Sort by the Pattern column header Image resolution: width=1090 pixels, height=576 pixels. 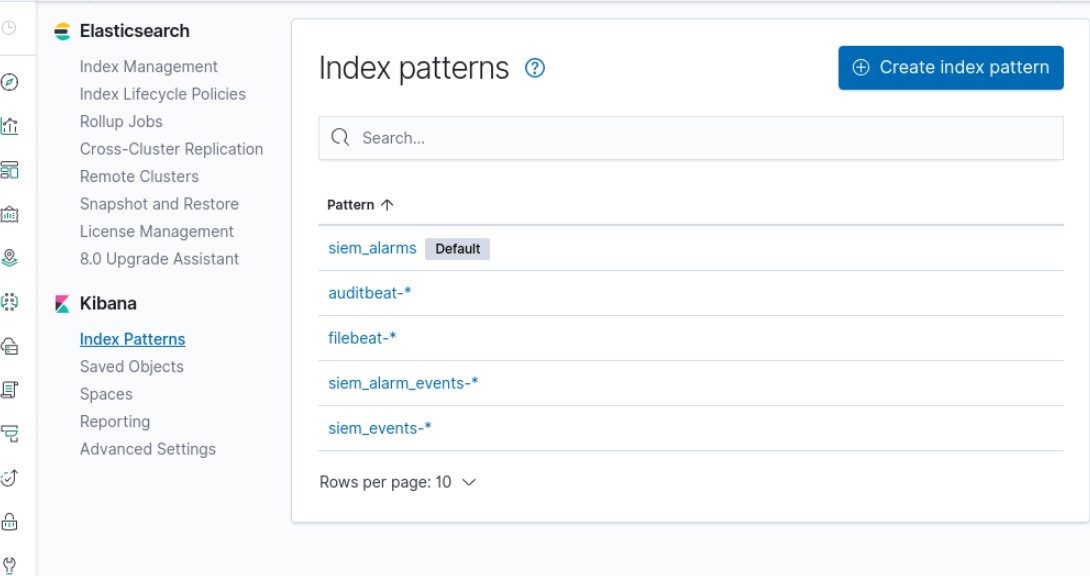click(360, 205)
